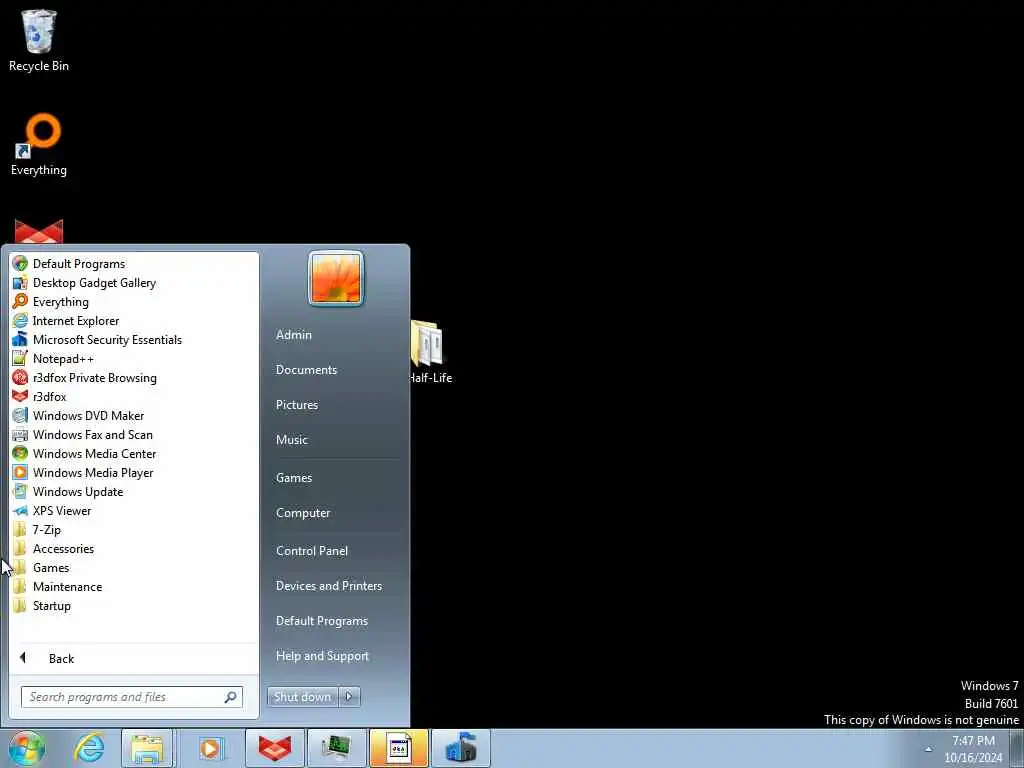Select the Half-Life folder on desktop

[x=430, y=351]
